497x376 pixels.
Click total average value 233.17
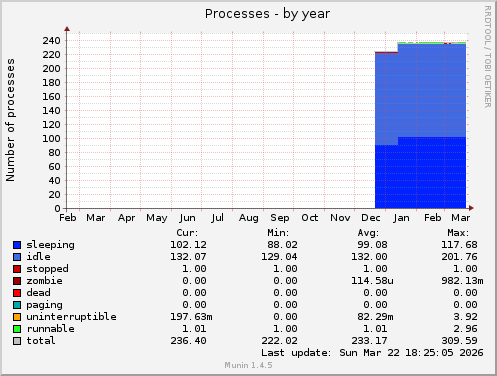(369, 341)
